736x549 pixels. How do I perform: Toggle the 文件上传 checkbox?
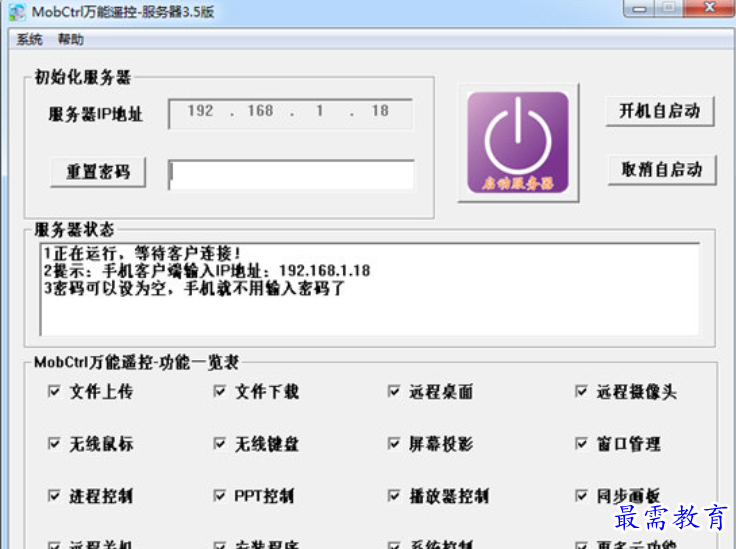tap(54, 391)
